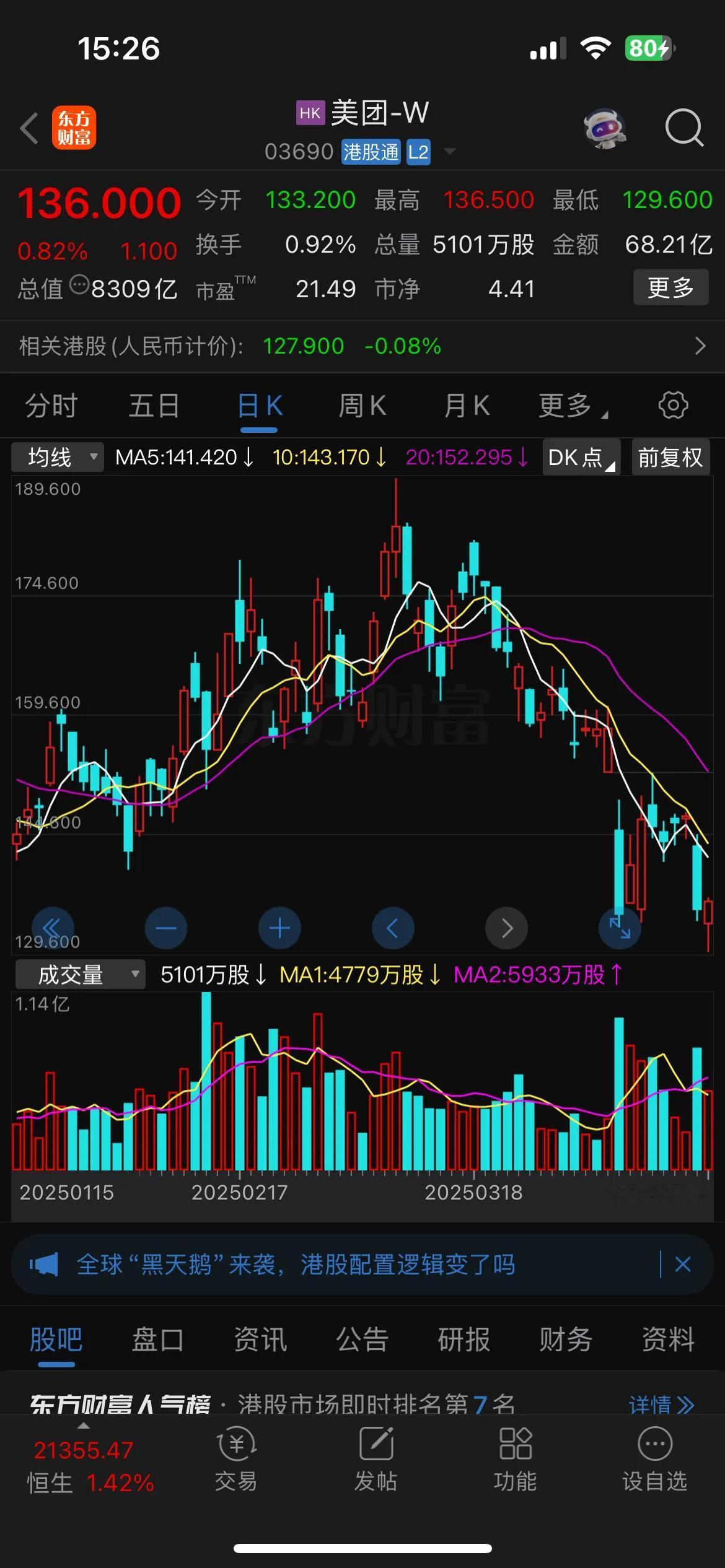This screenshot has width=725, height=1568.
Task: Tap the 10:143.170 moving average value
Action: click(x=328, y=458)
